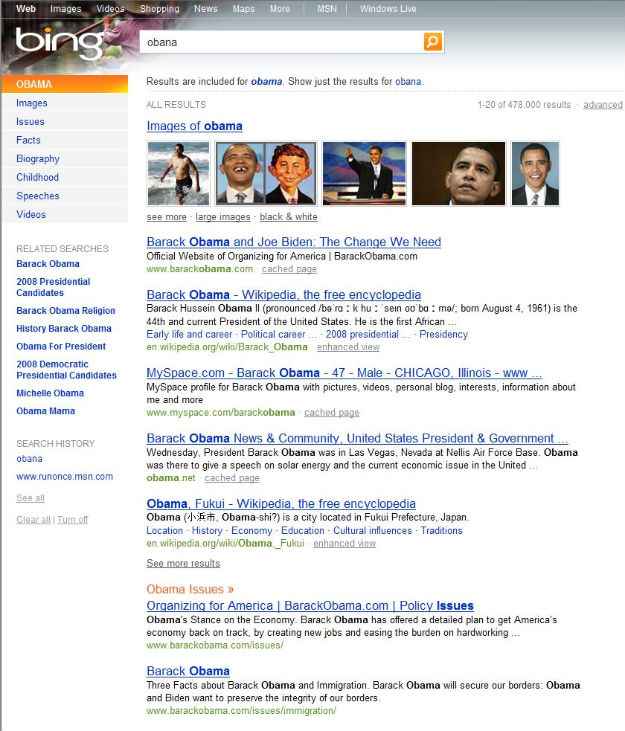This screenshot has width=625, height=731.
Task: Jump to 'Cultural influences' section link
Action: coord(372,531)
